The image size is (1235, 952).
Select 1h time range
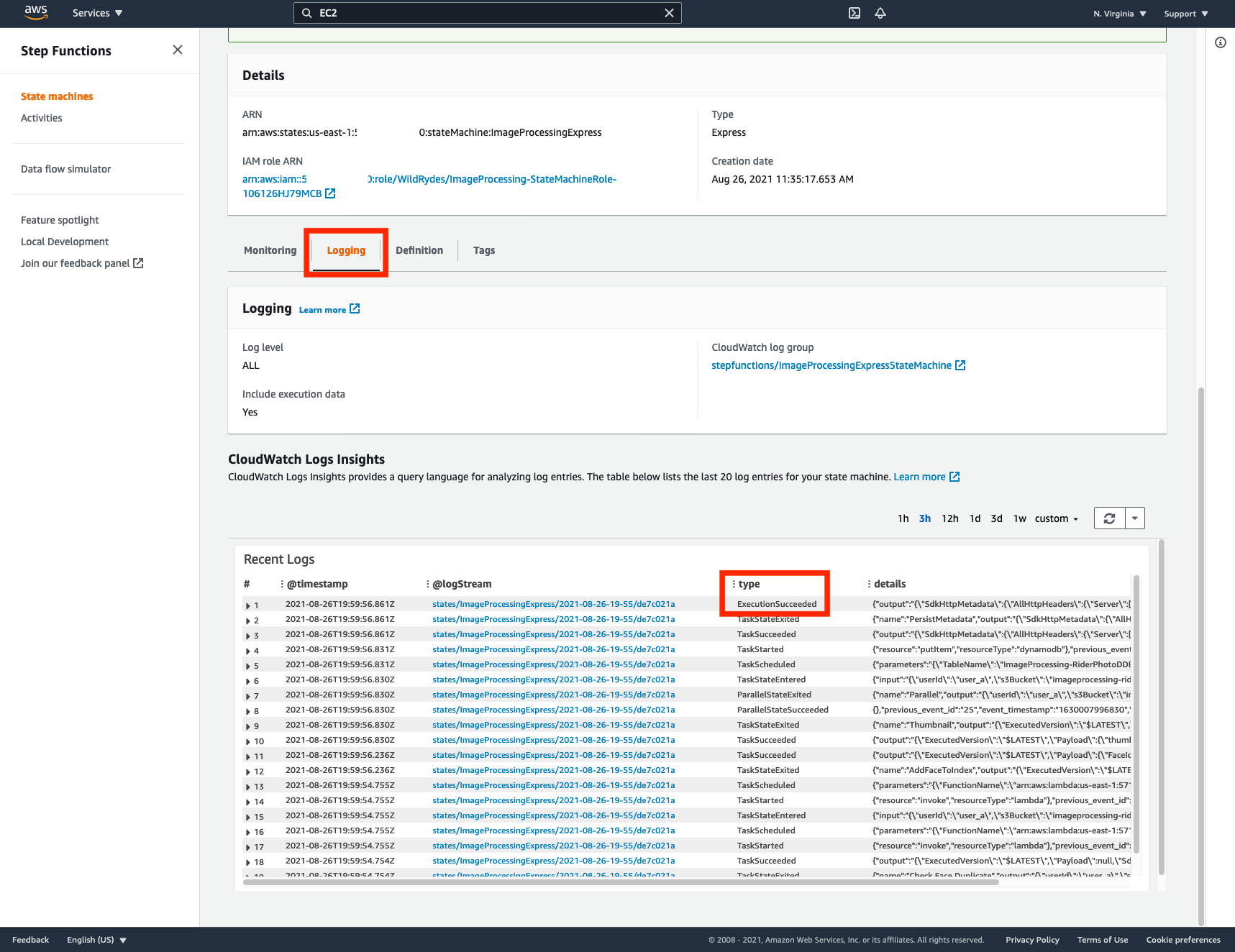pyautogui.click(x=903, y=518)
